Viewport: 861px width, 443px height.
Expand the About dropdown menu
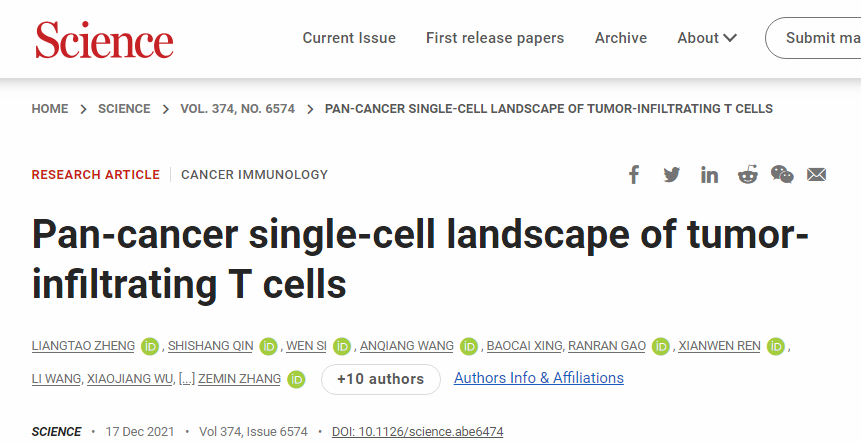coord(707,38)
